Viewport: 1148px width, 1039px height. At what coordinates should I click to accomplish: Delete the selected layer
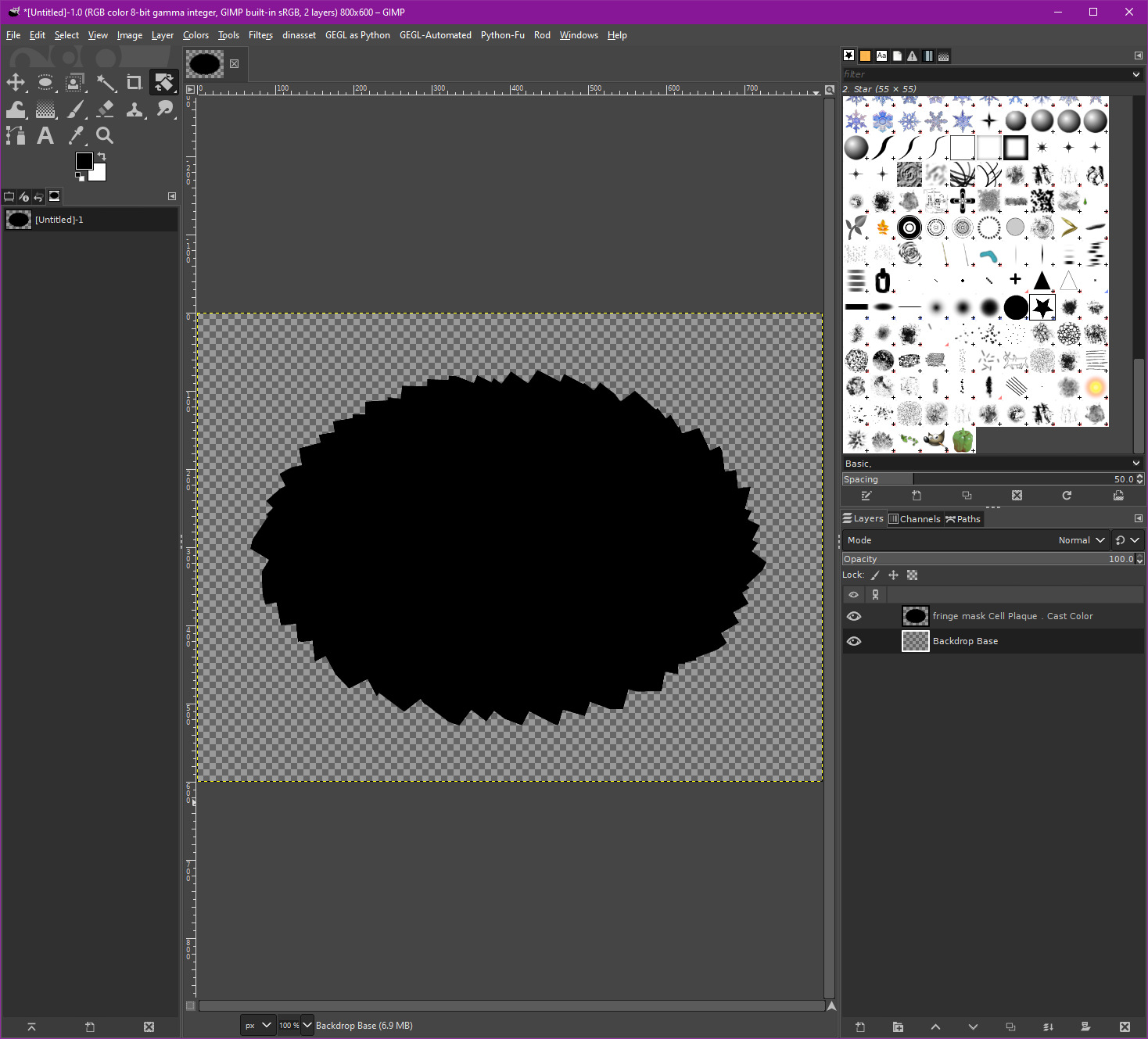pyautogui.click(x=1125, y=1027)
